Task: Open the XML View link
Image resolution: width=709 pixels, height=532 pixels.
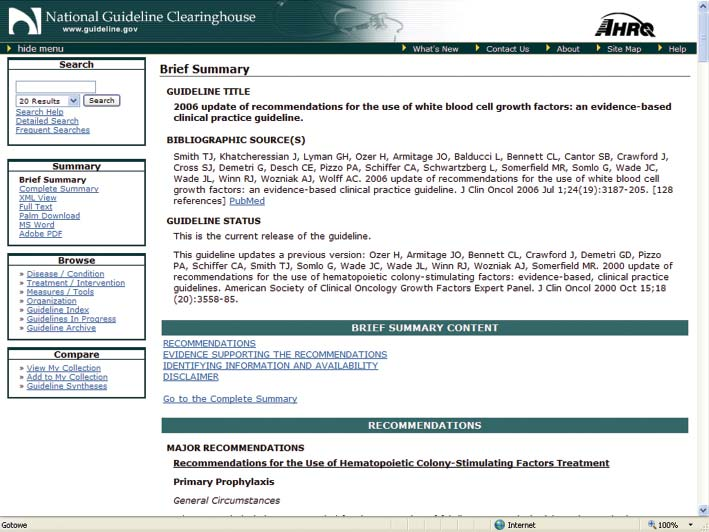Action: (38, 198)
